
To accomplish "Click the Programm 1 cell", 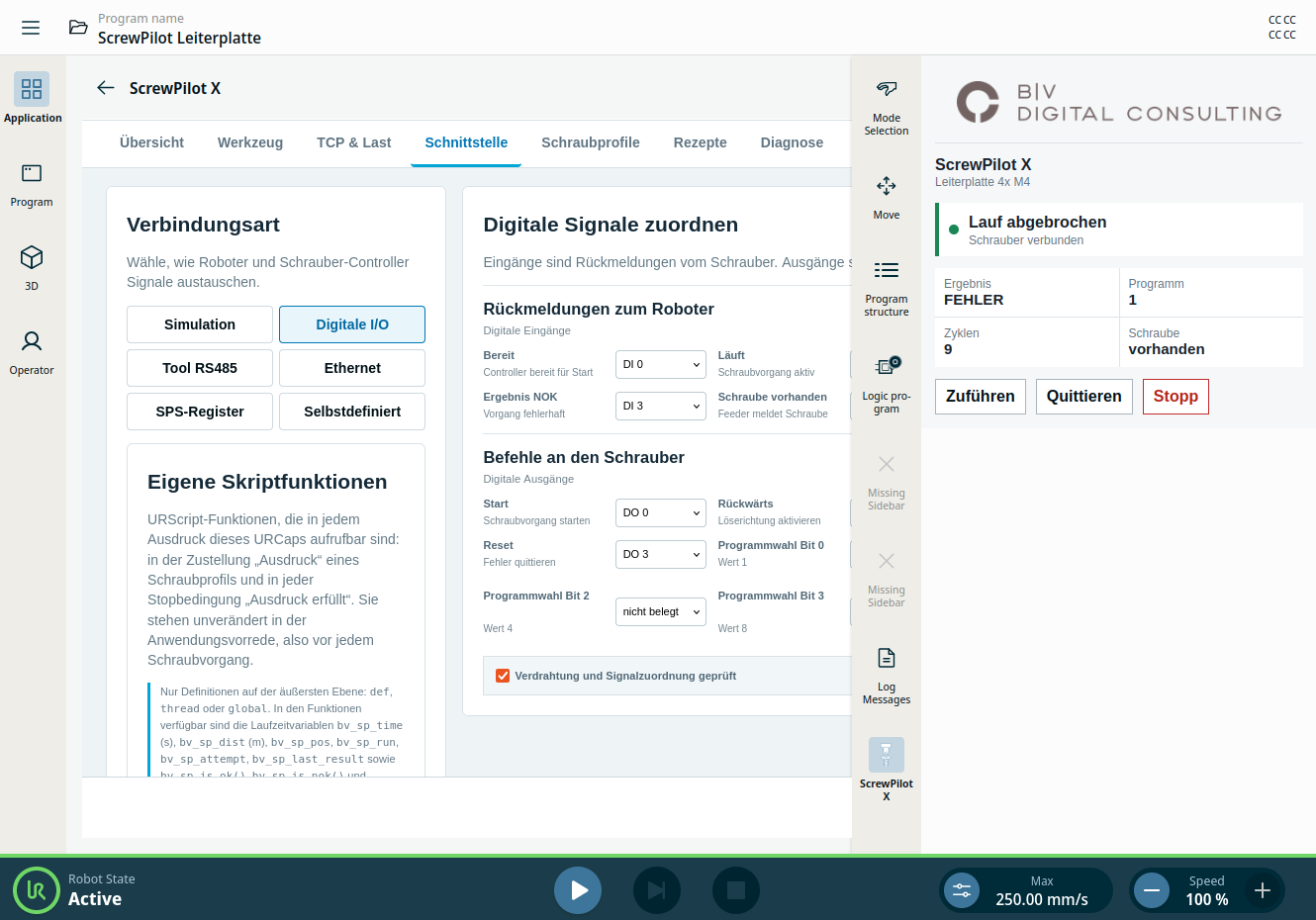I will coord(1211,292).
